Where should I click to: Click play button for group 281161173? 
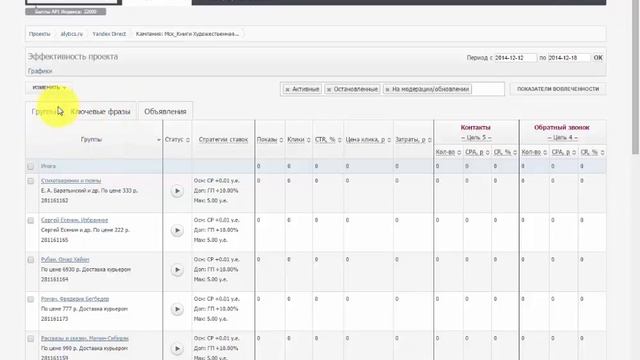pyautogui.click(x=177, y=309)
